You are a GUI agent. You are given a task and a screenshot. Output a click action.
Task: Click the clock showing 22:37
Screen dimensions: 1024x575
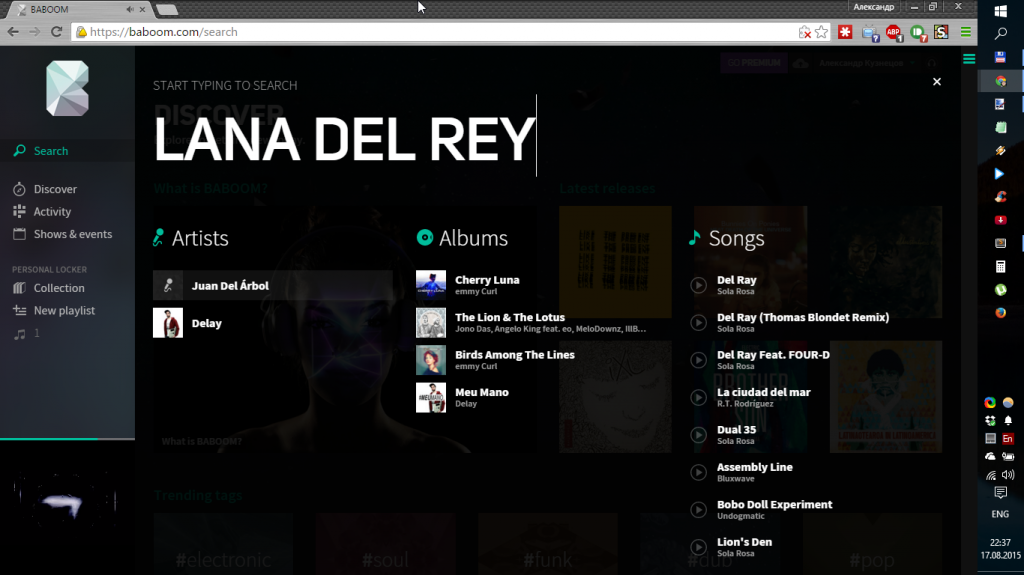point(1000,542)
